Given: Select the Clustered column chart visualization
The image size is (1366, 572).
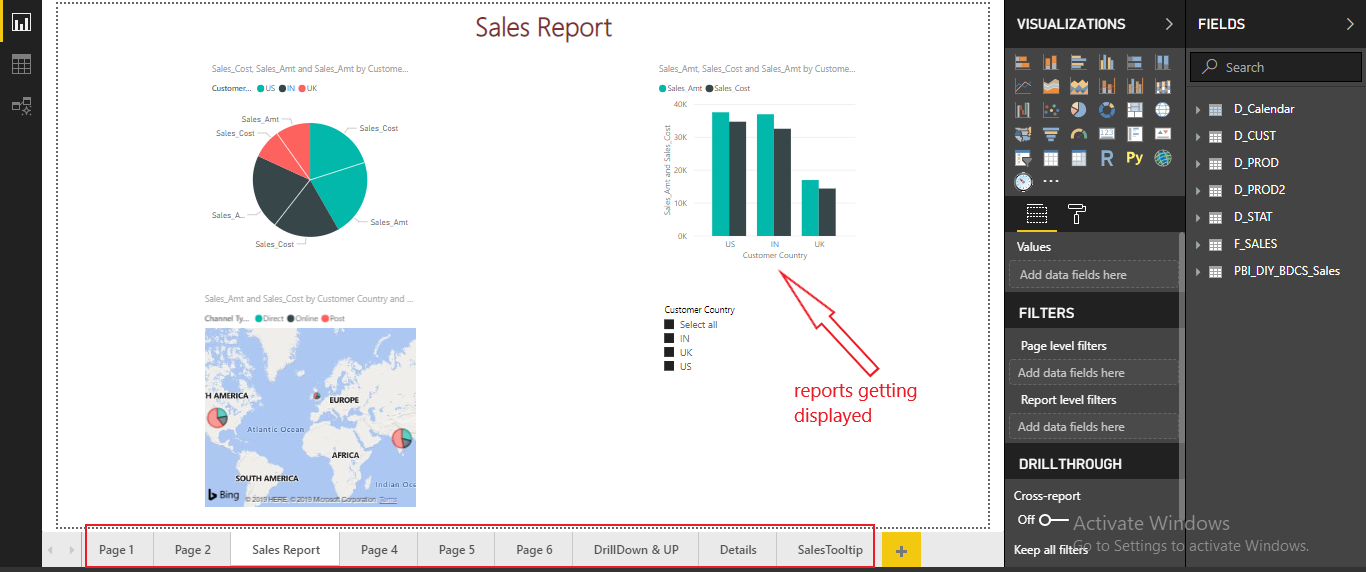Looking at the screenshot, I should click(1107, 62).
